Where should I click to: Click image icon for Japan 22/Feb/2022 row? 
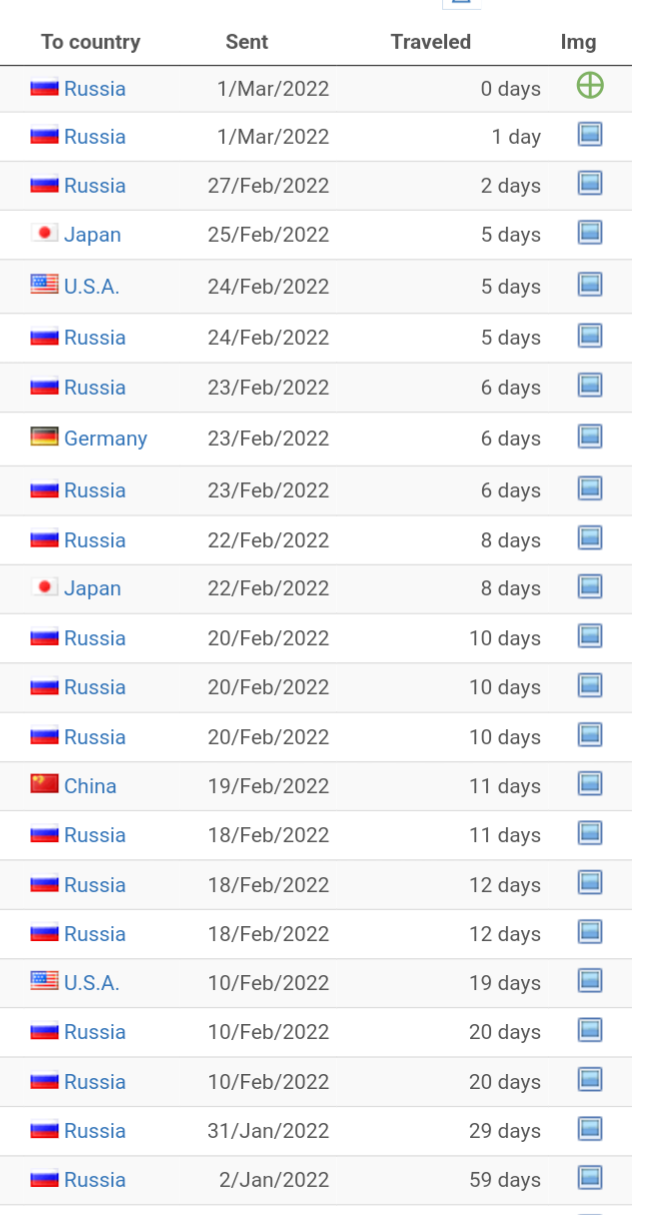point(590,588)
